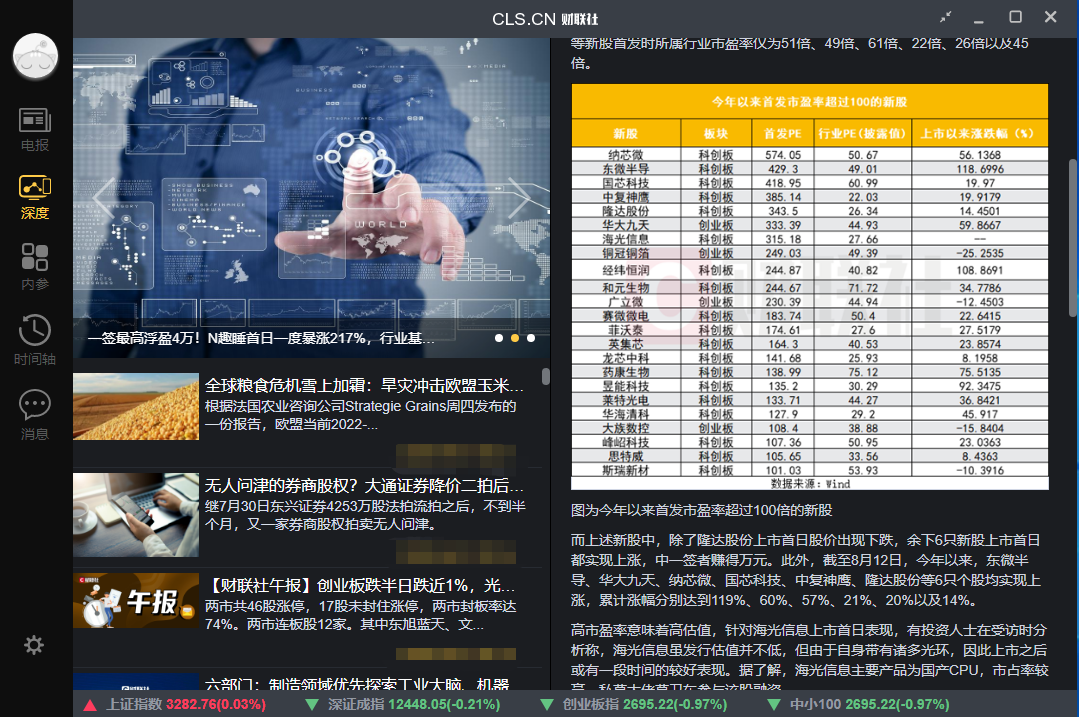The width and height of the screenshot is (1079, 717).
Task: Open headline 全球粮食危机雪上加霜
Action: 364,386
